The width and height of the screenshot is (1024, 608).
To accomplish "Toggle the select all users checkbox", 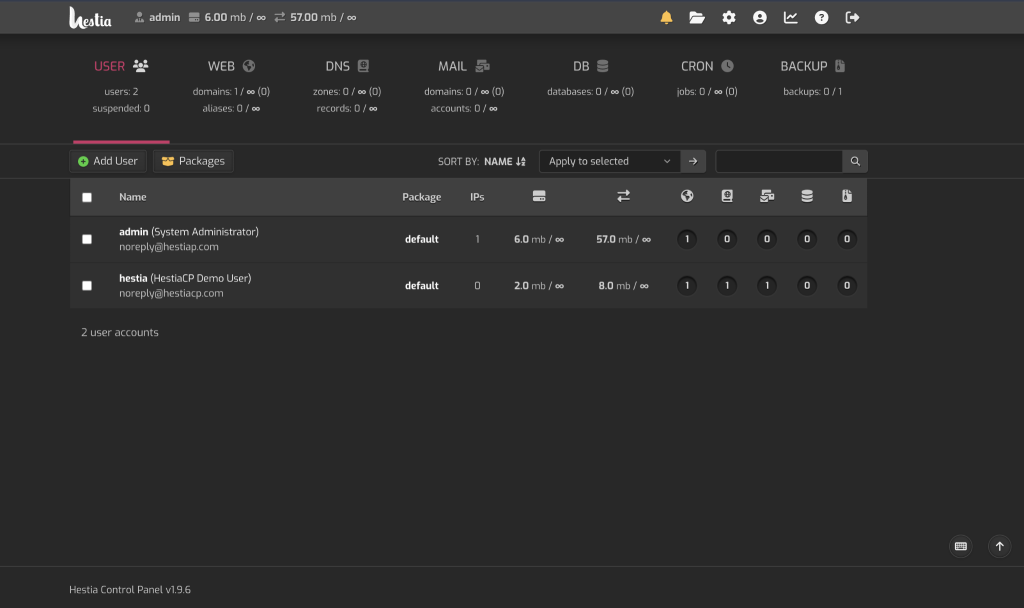I will click(x=87, y=197).
